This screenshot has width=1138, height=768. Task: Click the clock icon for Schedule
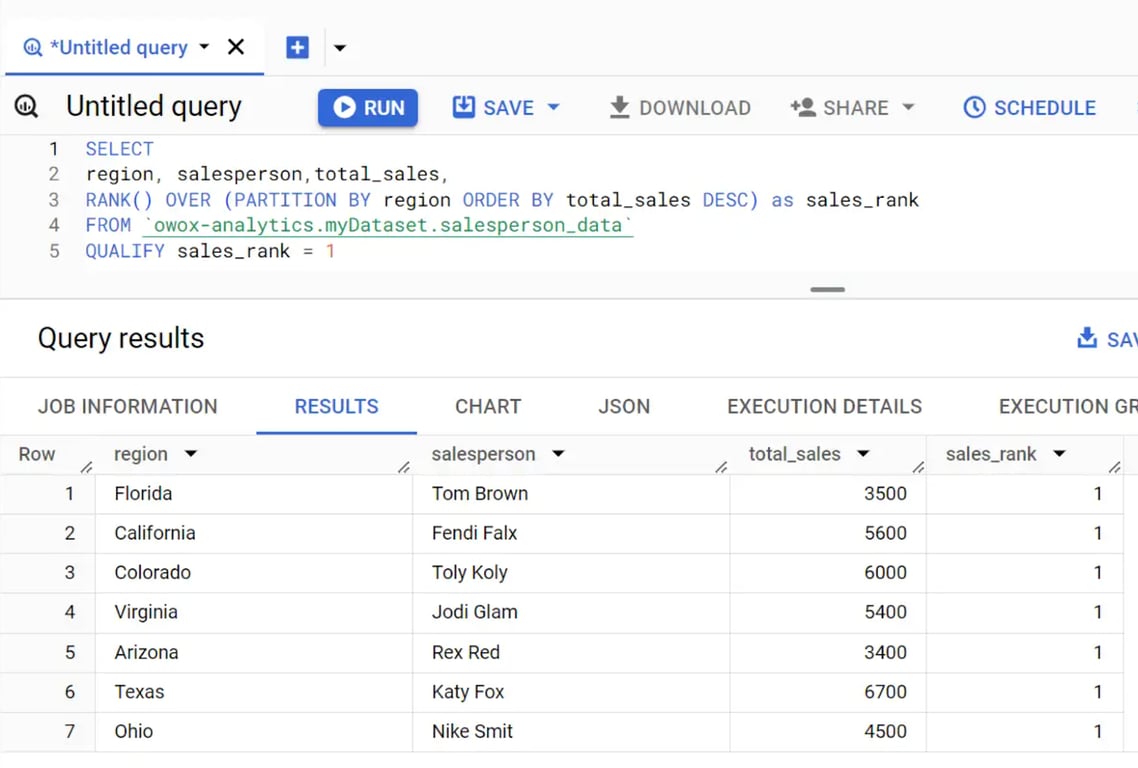[974, 107]
